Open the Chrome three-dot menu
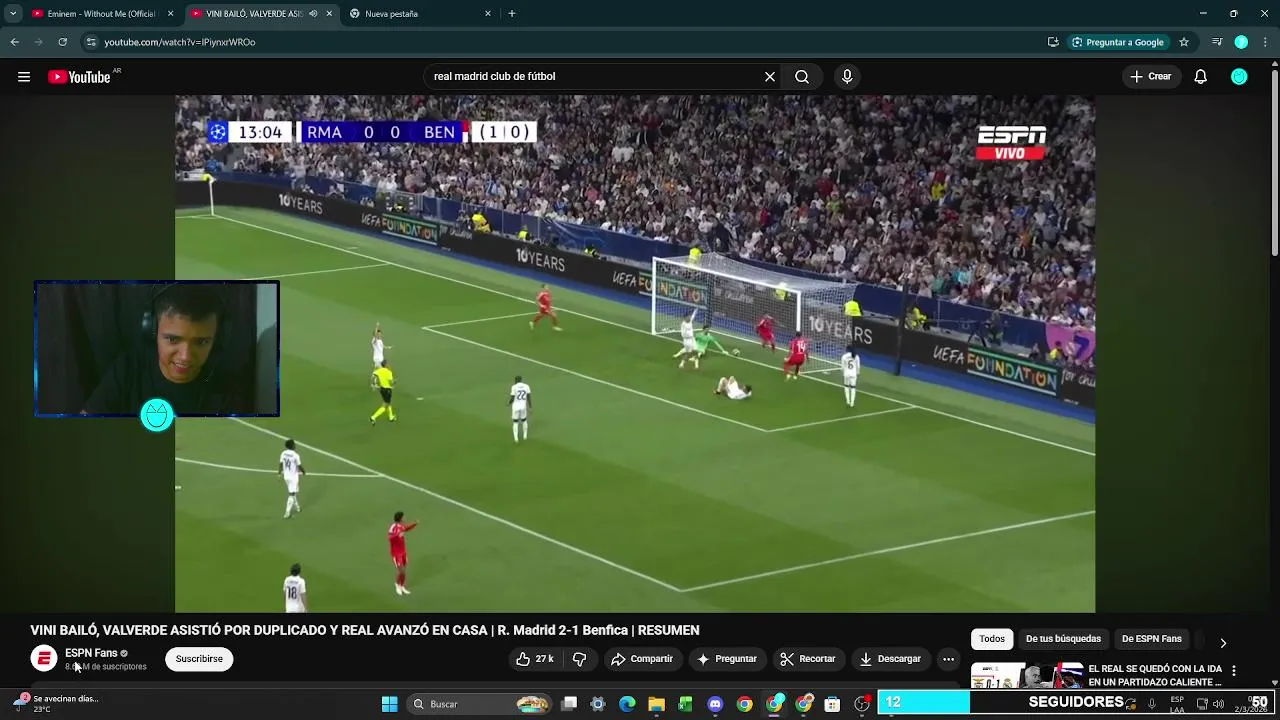 pos(1264,42)
